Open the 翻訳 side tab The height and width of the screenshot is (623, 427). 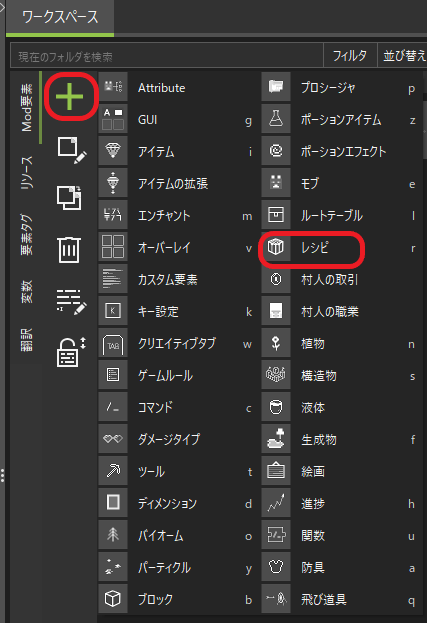27,340
